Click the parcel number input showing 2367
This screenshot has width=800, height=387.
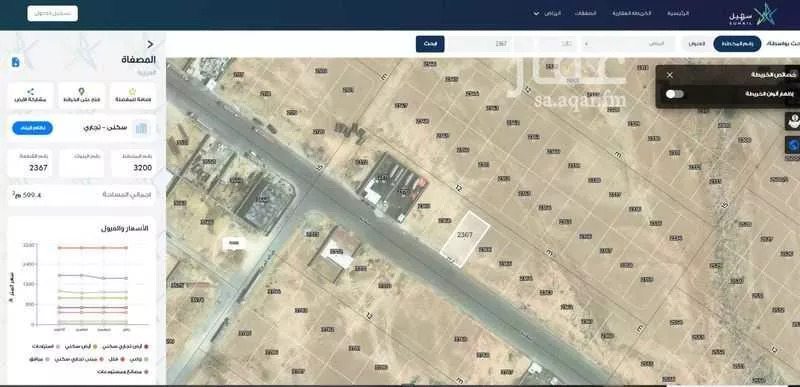pos(480,44)
